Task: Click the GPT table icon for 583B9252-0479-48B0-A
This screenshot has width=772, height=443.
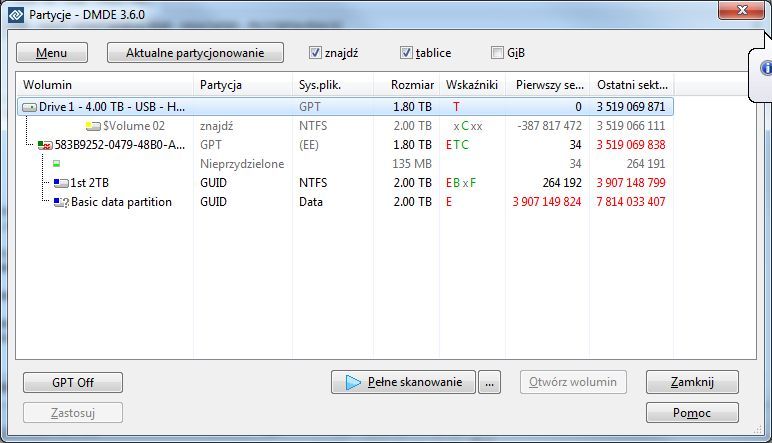Action: pyautogui.click(x=45, y=145)
